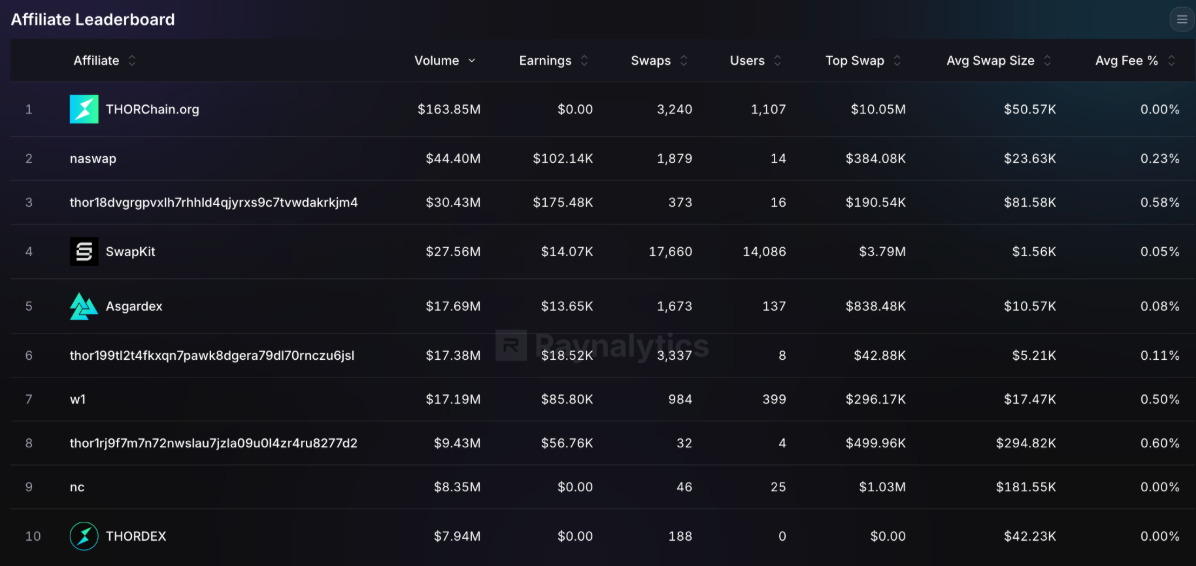The height and width of the screenshot is (566, 1196).
Task: Click the $181.55K avg swap size cell
Action: pyautogui.click(x=1027, y=487)
